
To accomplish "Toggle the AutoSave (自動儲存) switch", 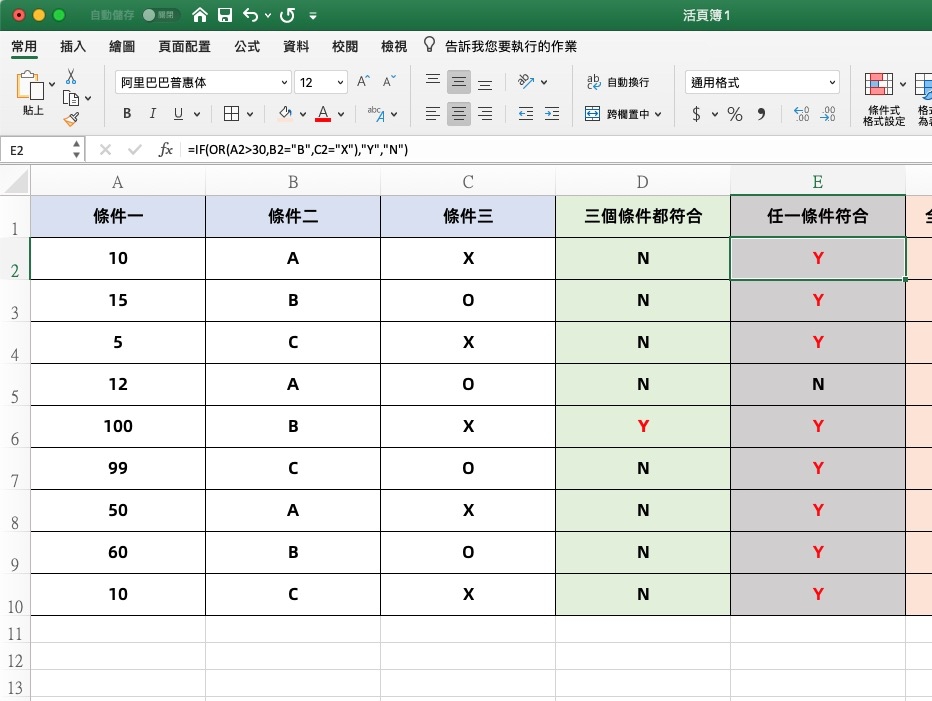I will 160,16.
